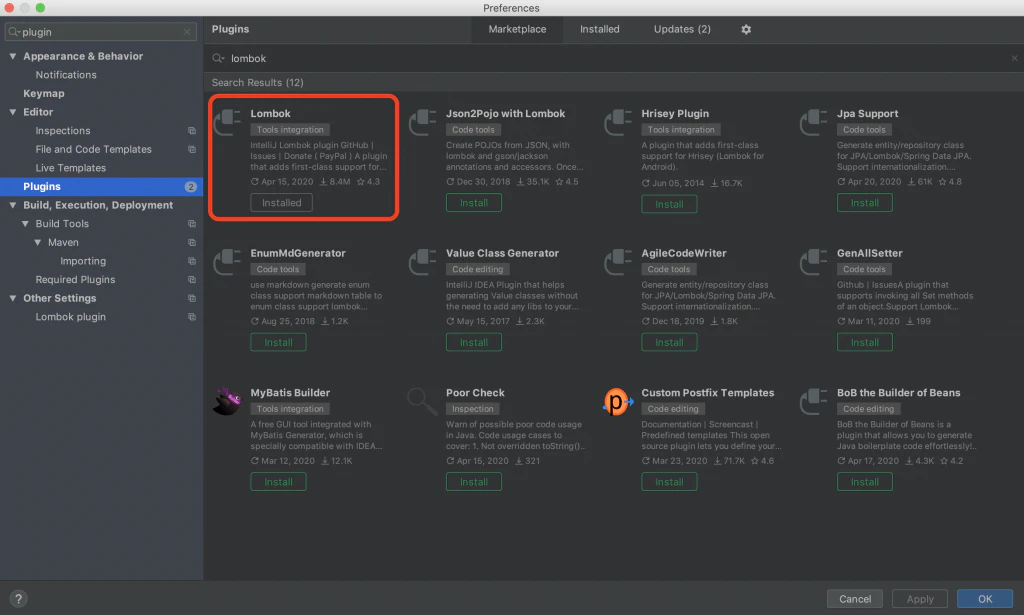The width and height of the screenshot is (1024, 615).
Task: Open the Updates (2) tab
Action: pyautogui.click(x=682, y=29)
